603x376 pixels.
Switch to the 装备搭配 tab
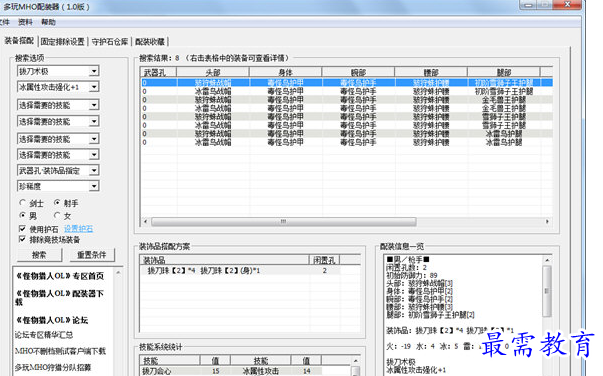pos(19,41)
